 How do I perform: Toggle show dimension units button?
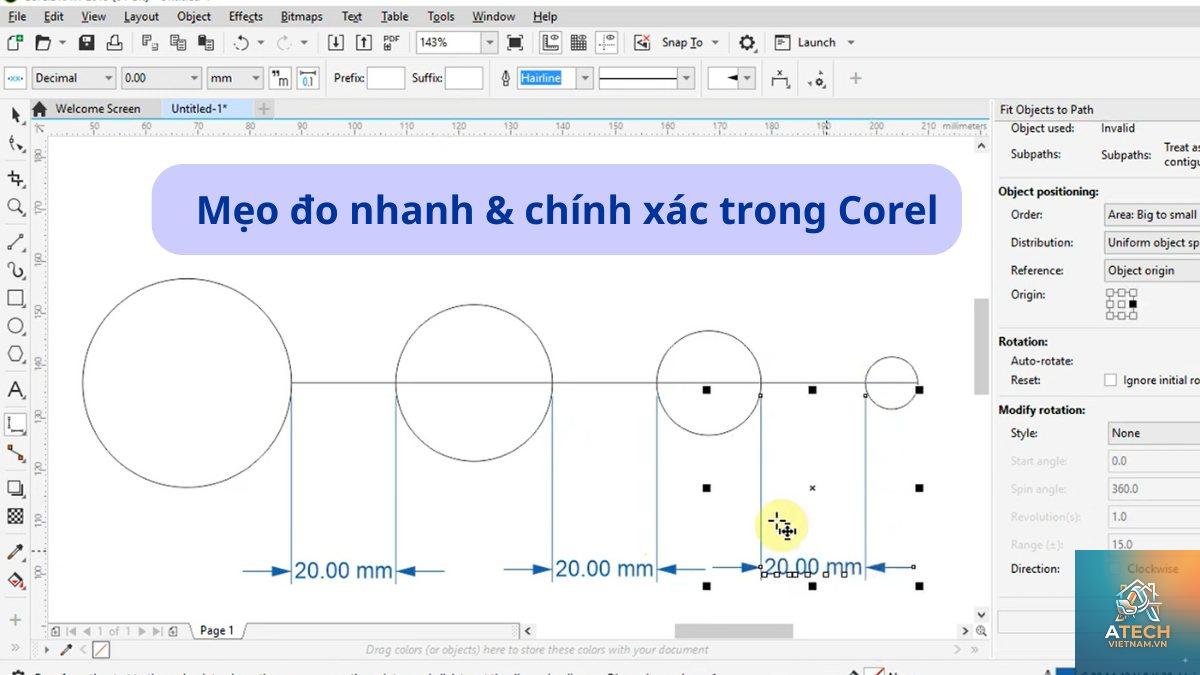coord(280,78)
